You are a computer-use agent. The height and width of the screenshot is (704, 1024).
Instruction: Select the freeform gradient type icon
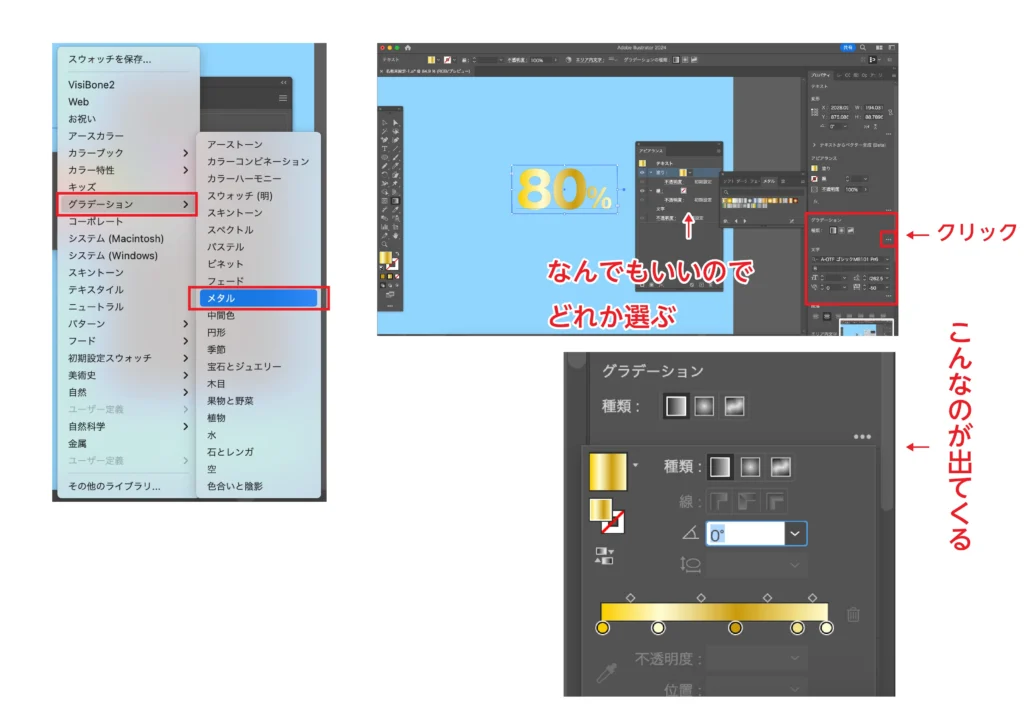click(780, 467)
